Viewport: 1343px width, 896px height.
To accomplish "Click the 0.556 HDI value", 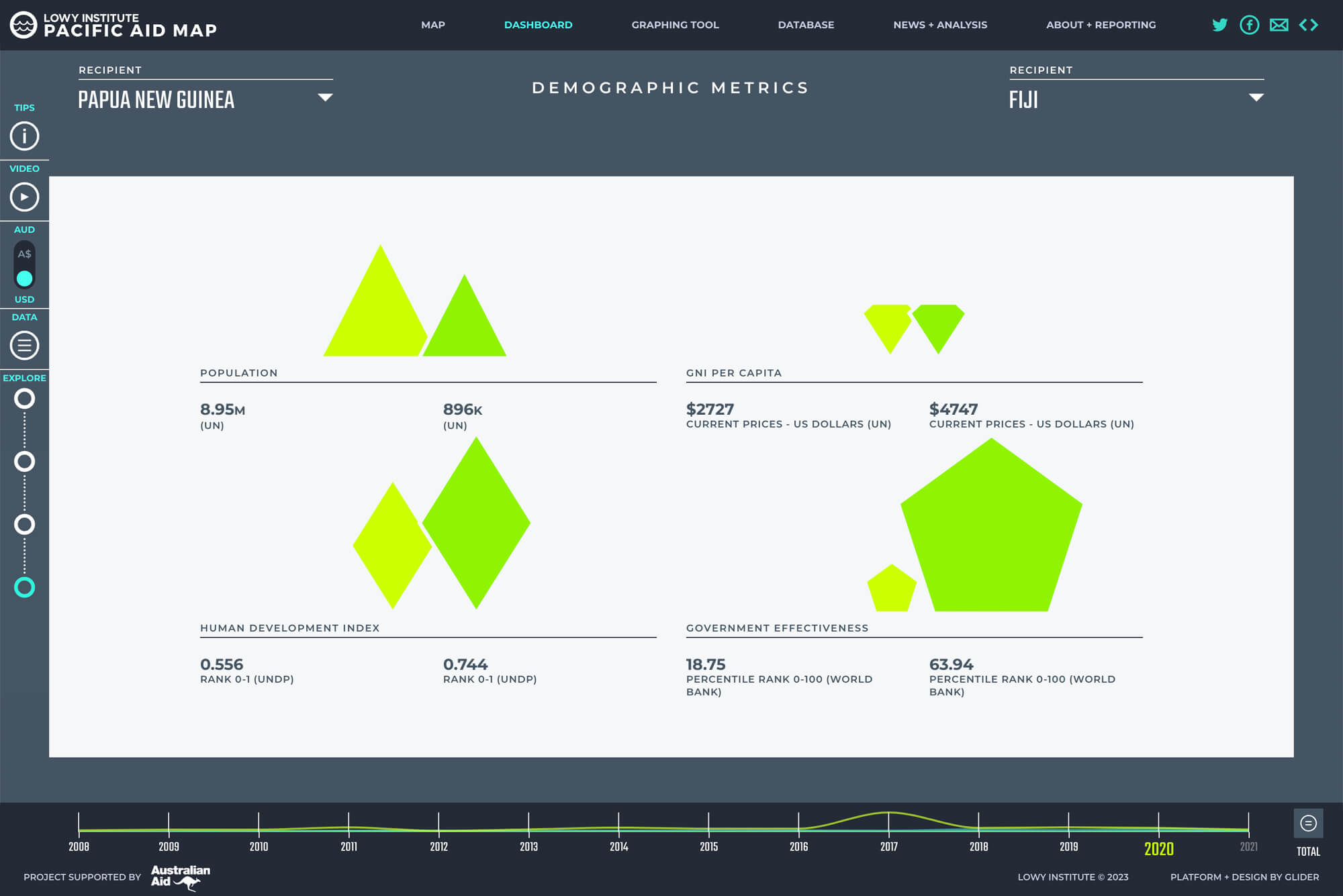I will (x=222, y=664).
